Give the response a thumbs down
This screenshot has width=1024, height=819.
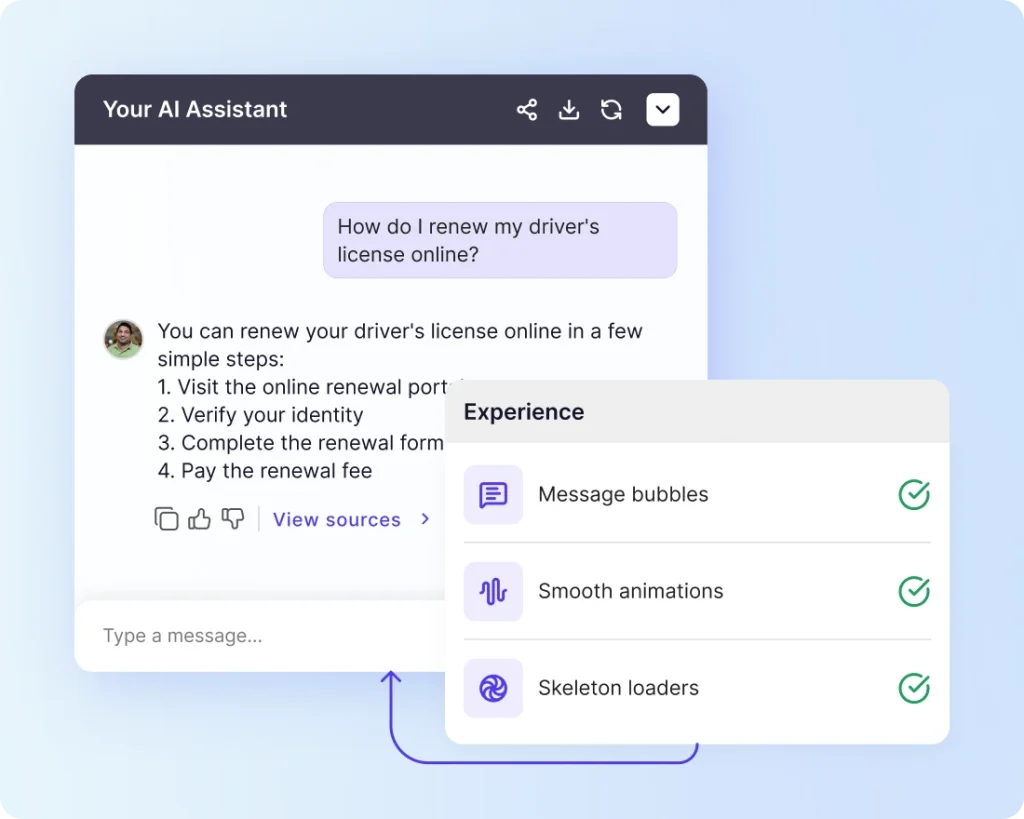232,519
